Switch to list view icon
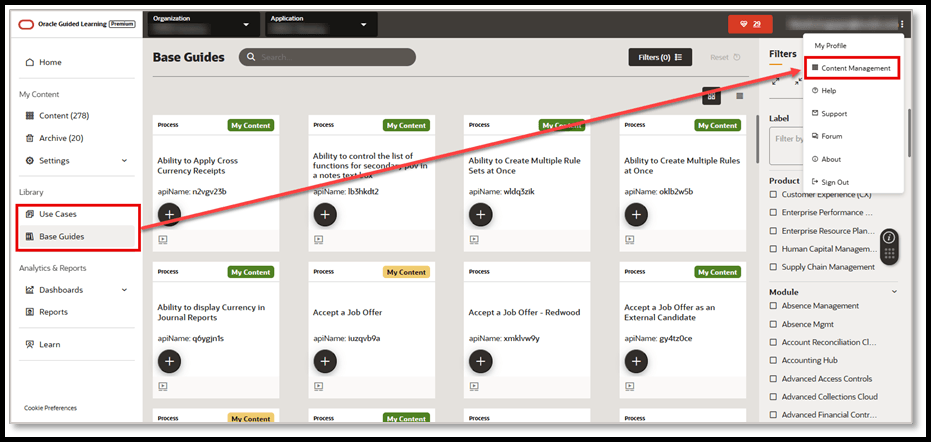 (x=740, y=96)
